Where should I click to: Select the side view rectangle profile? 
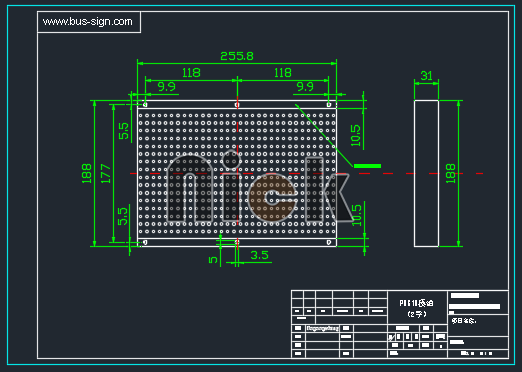(426, 173)
